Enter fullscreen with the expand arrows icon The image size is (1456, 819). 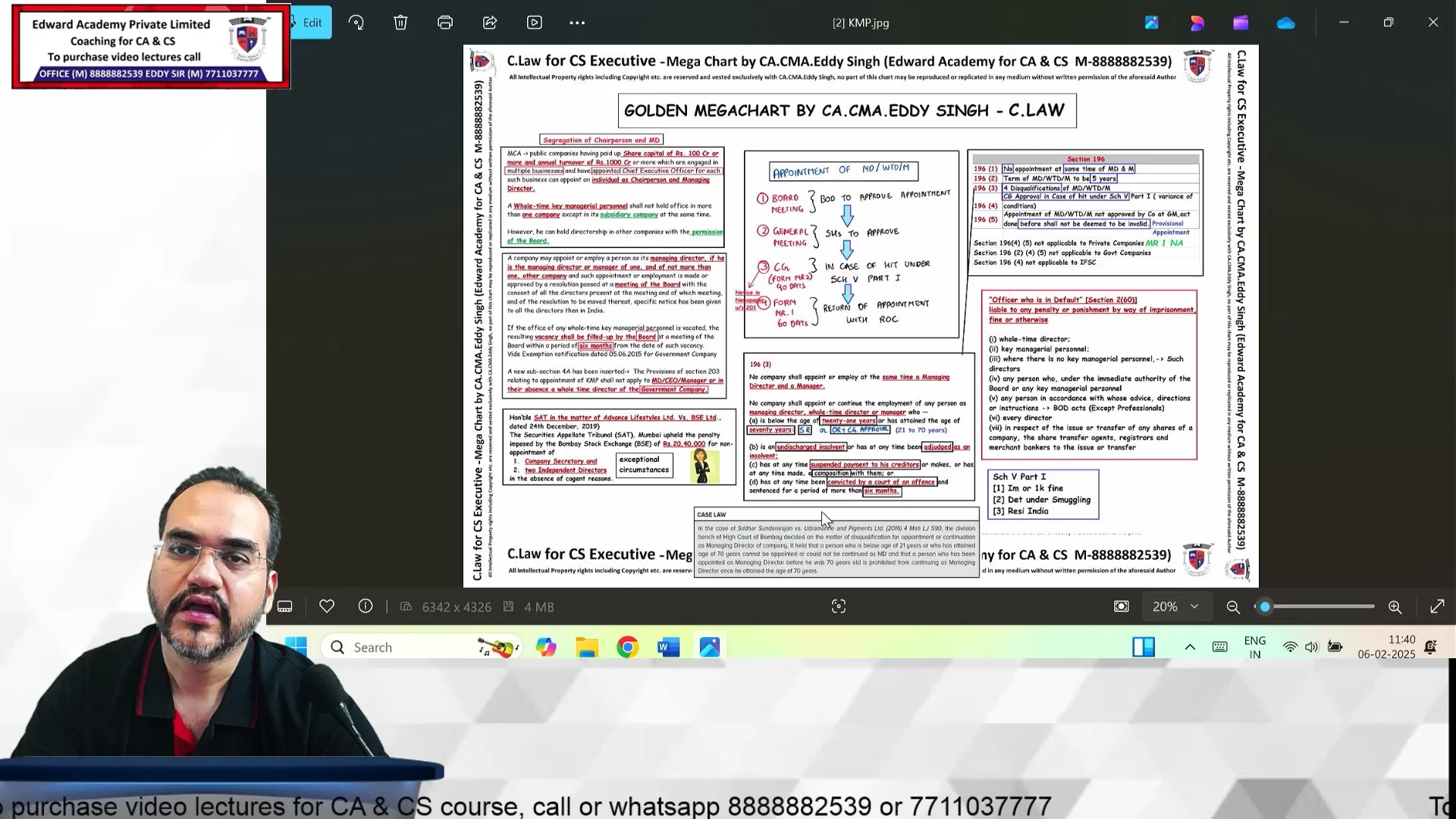tap(1437, 607)
